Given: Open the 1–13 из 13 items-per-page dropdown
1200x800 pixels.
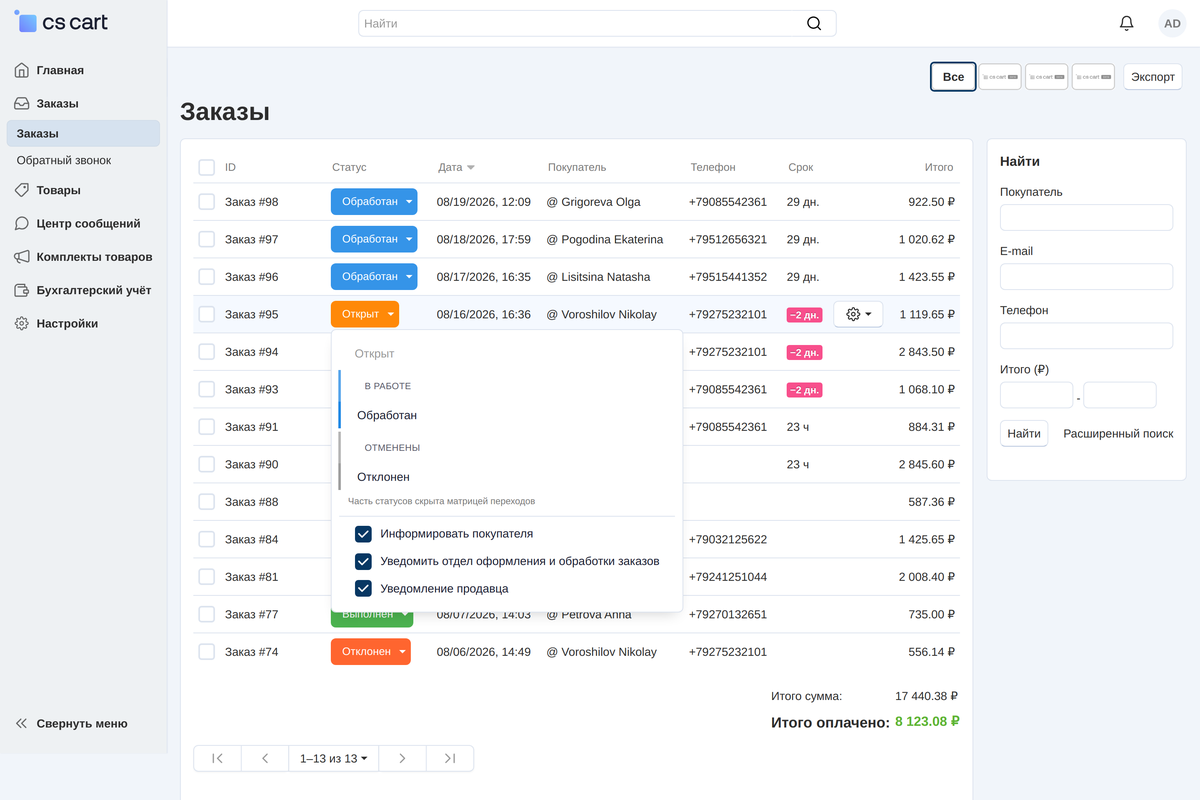Looking at the screenshot, I should point(333,758).
